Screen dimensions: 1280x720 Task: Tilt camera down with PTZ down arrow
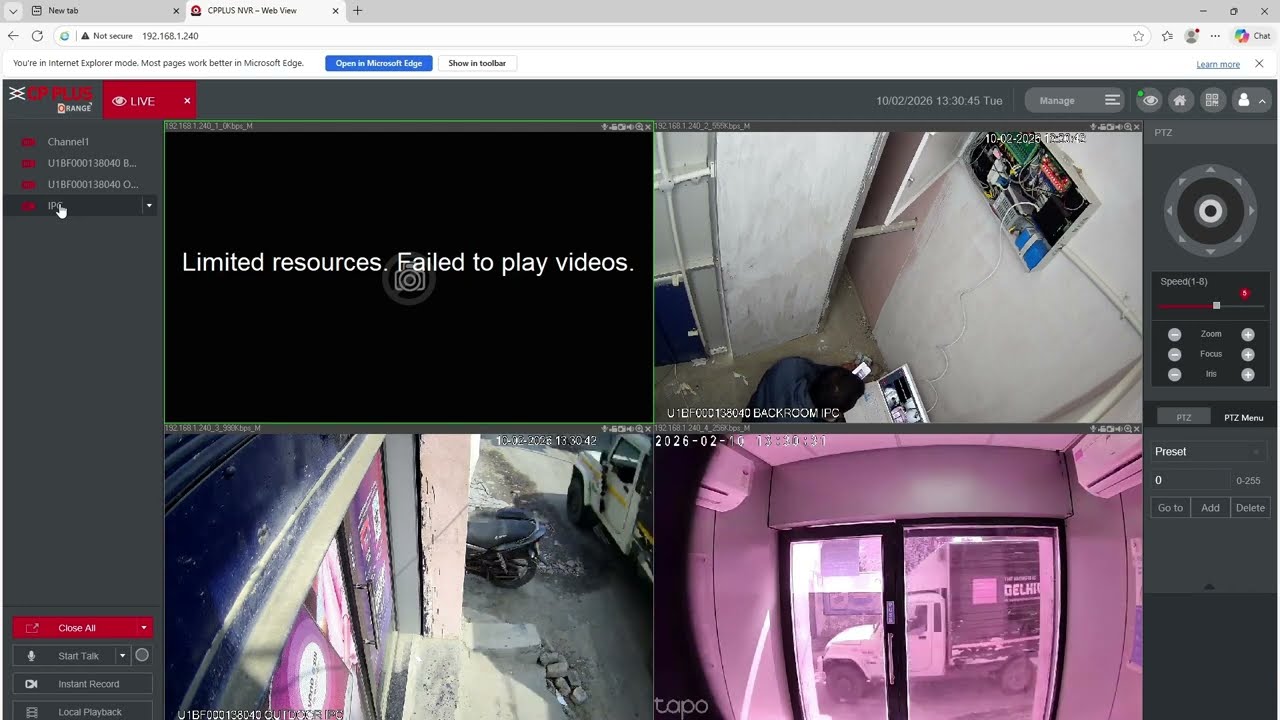pos(1210,252)
